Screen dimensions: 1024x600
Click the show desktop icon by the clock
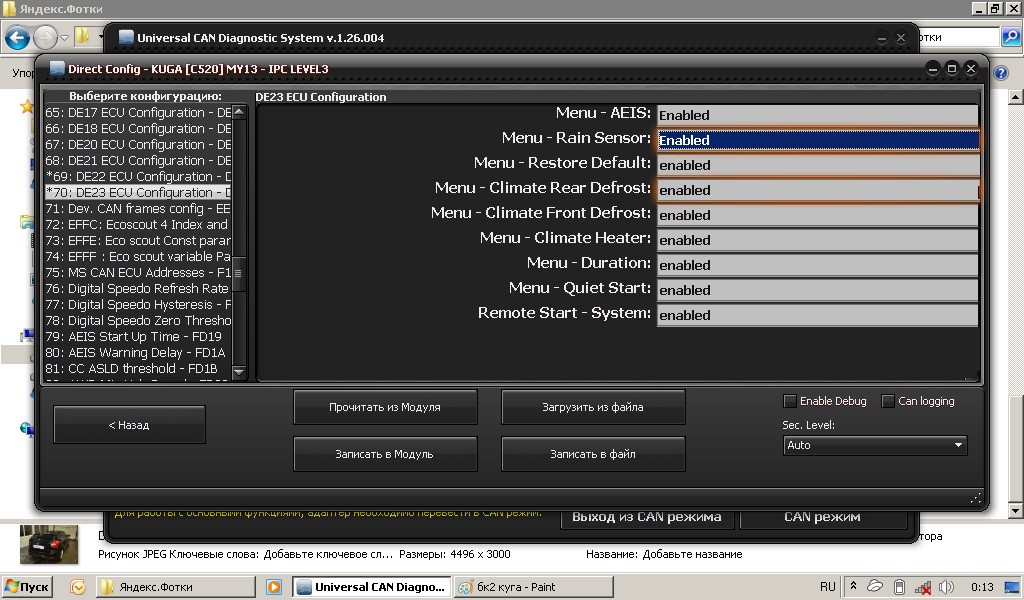pos(1013,587)
